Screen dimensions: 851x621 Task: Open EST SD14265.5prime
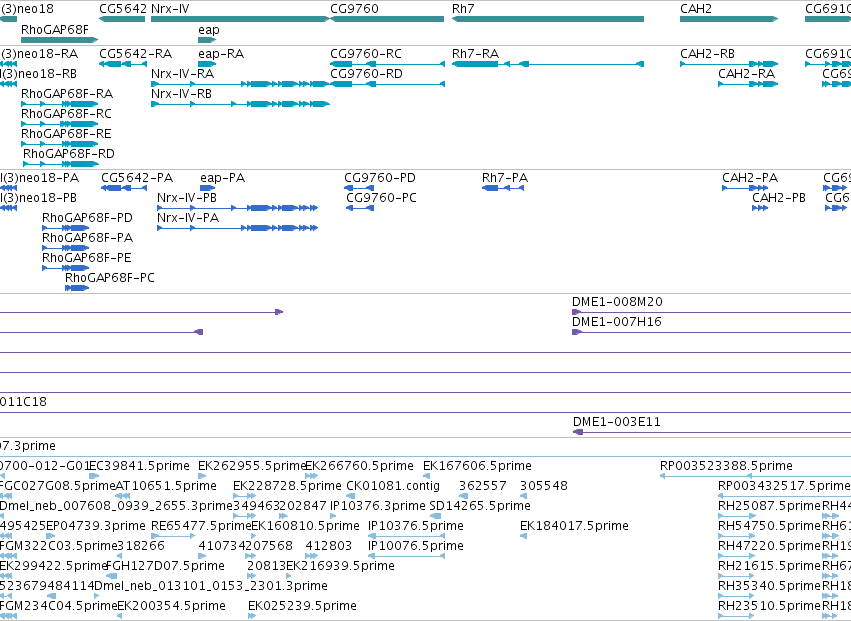(x=435, y=516)
